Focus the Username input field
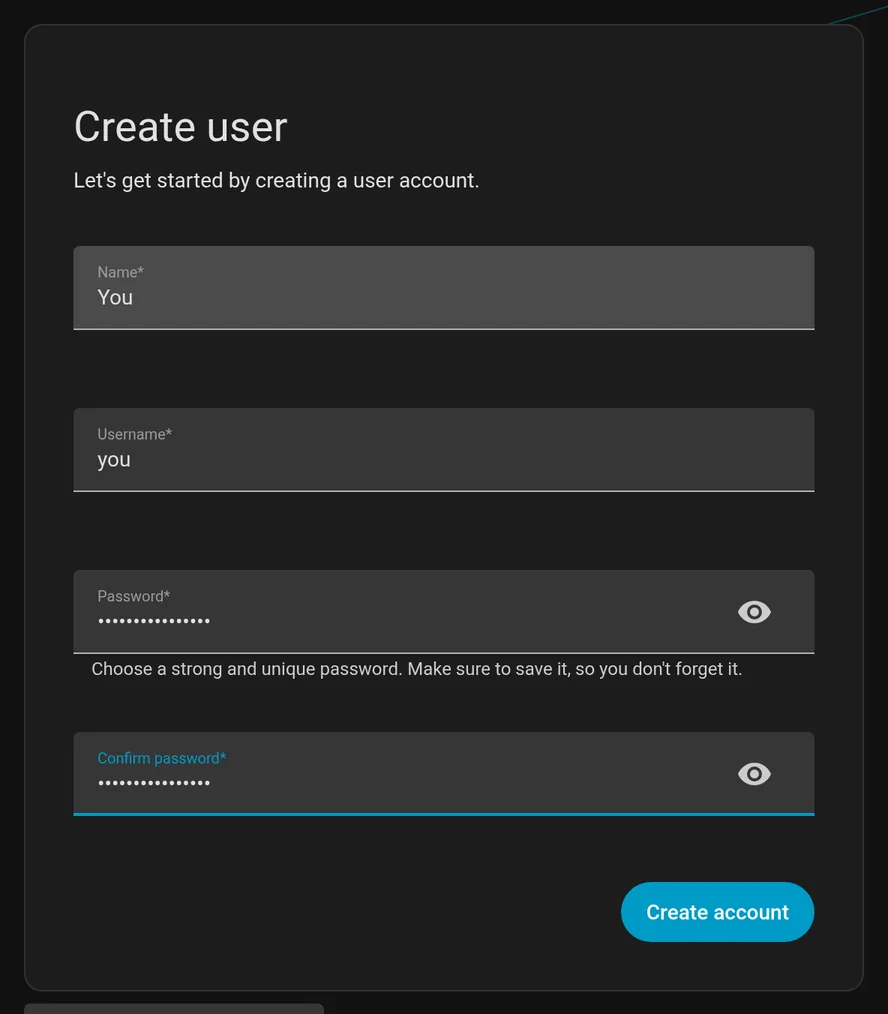 click(444, 450)
